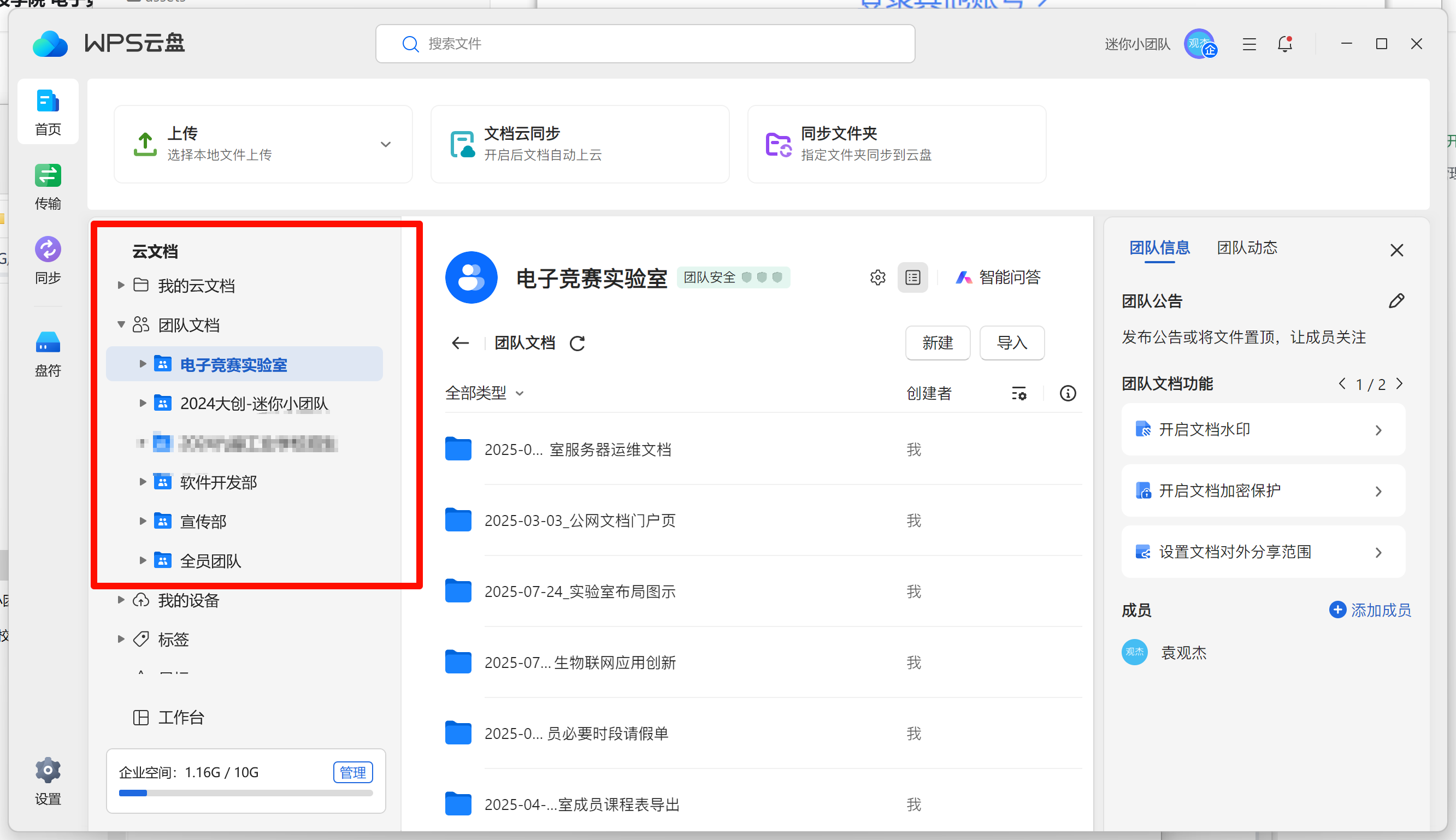Collapse the 团队文档 tree node

point(121,324)
